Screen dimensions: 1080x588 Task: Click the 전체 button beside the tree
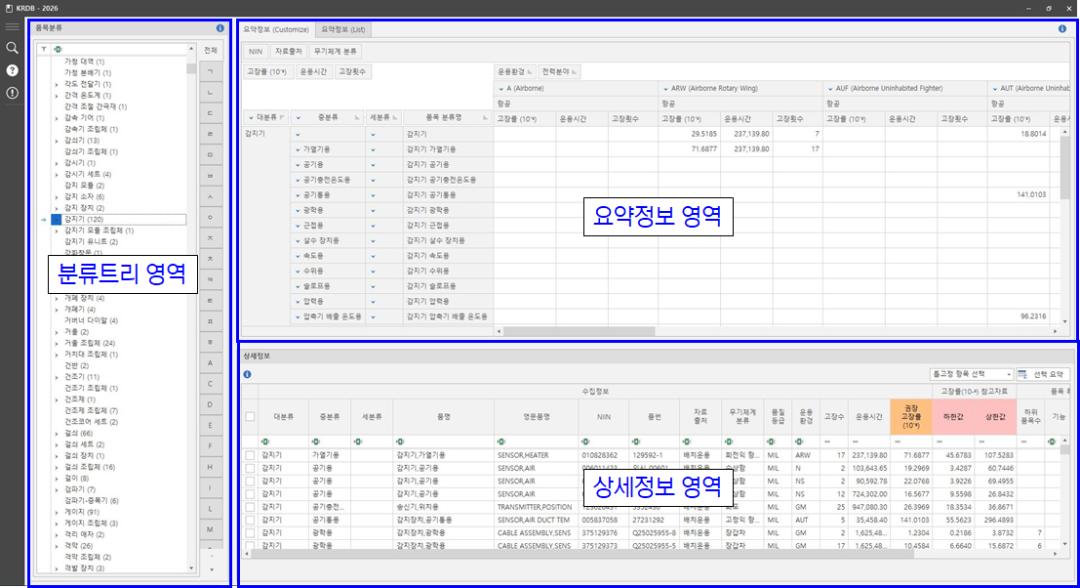(210, 50)
